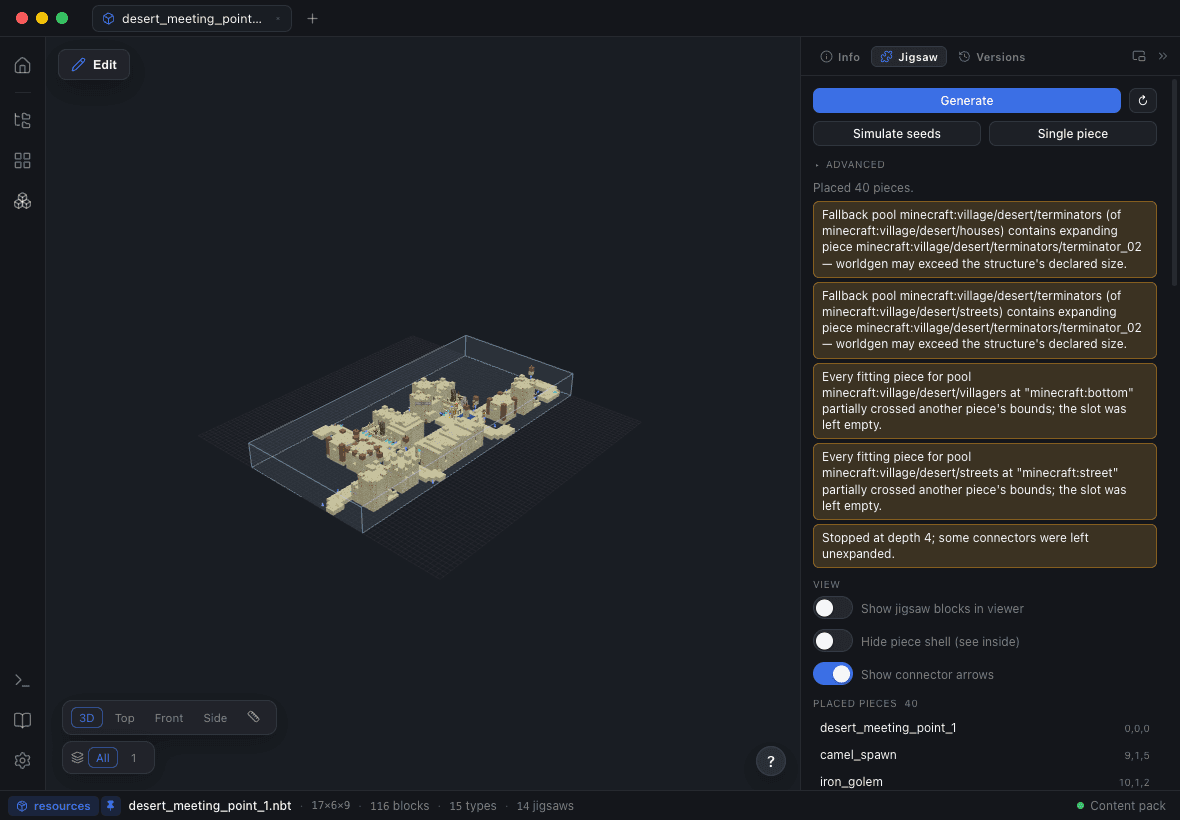Select the camel_spawn placed piece row
This screenshot has width=1180, height=820.
[x=984, y=755]
